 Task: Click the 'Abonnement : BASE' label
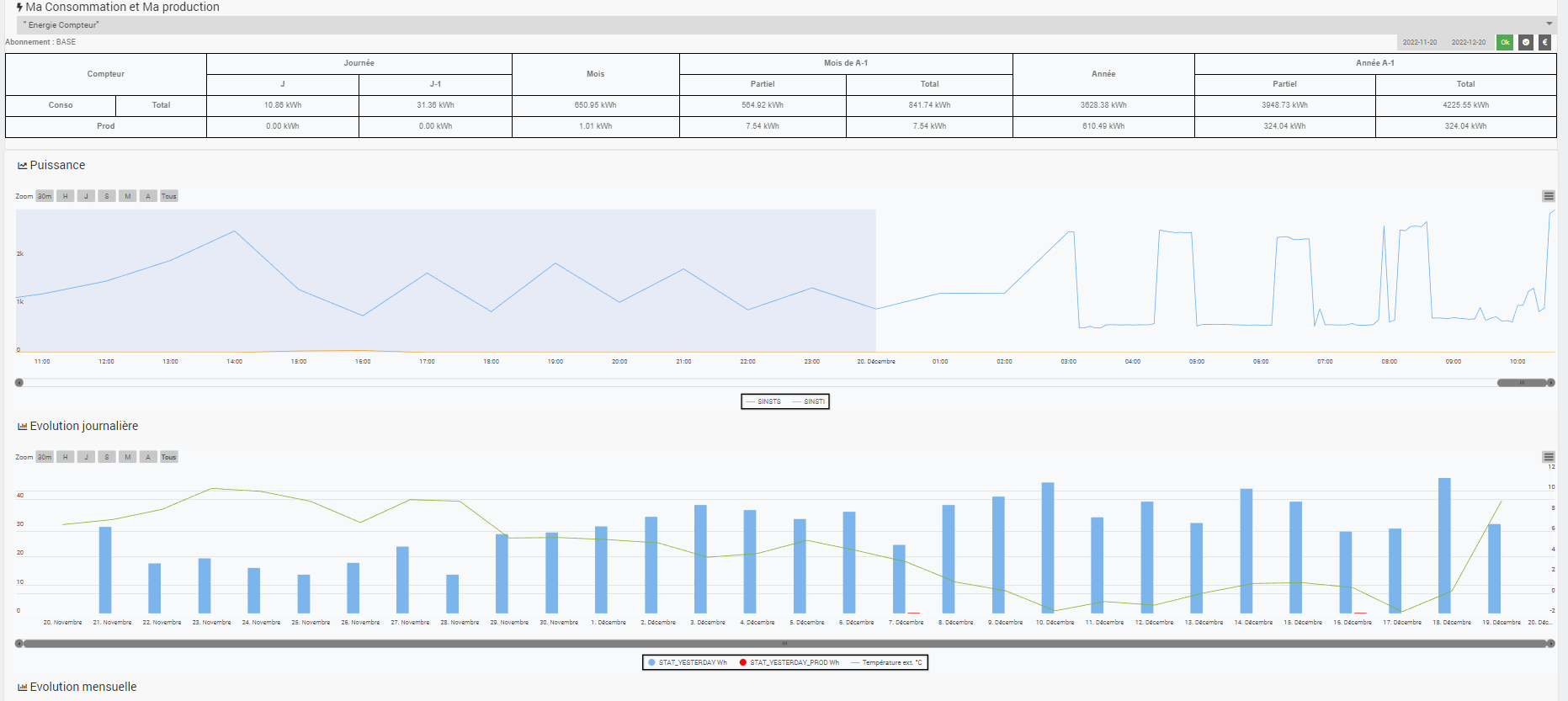(x=40, y=42)
